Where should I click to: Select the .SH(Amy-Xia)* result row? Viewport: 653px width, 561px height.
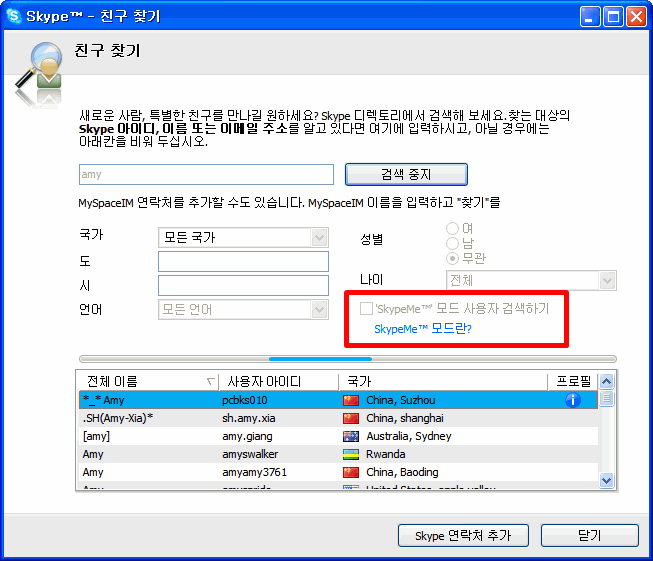click(x=338, y=418)
